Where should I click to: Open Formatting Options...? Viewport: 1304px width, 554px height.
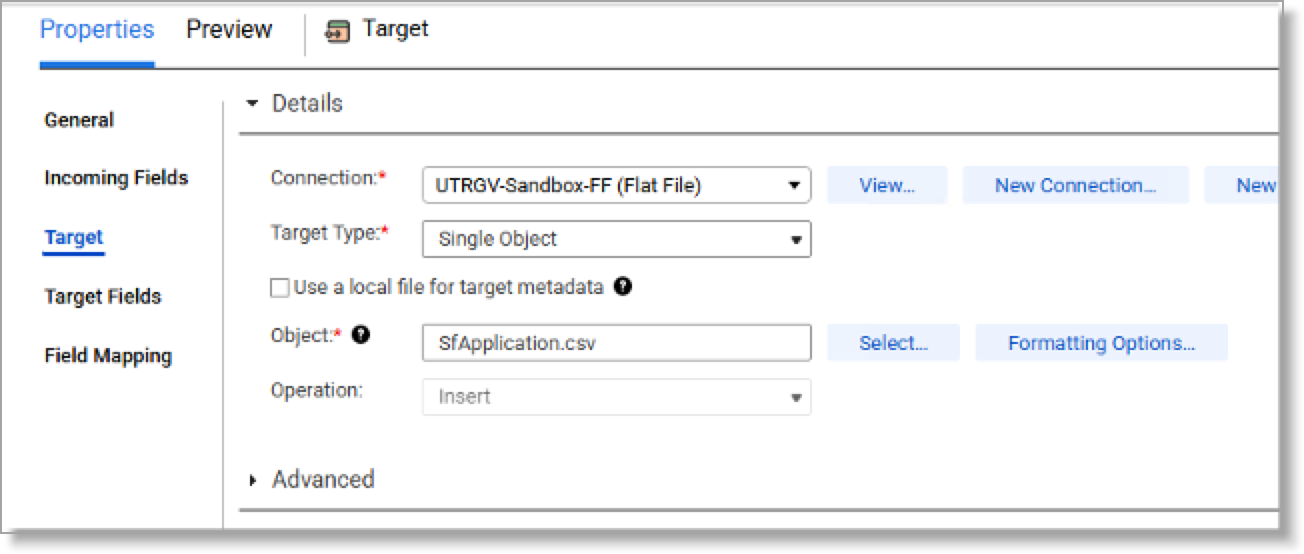pos(1101,343)
